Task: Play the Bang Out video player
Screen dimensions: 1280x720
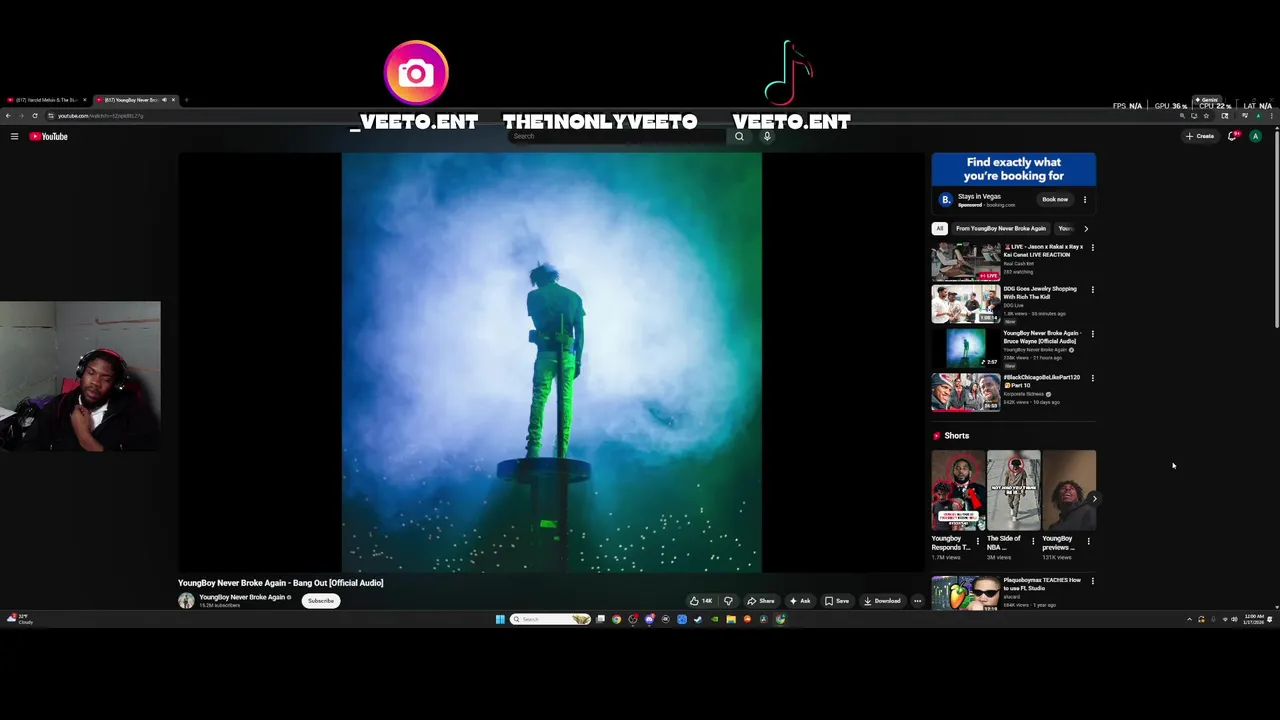Action: 551,362
